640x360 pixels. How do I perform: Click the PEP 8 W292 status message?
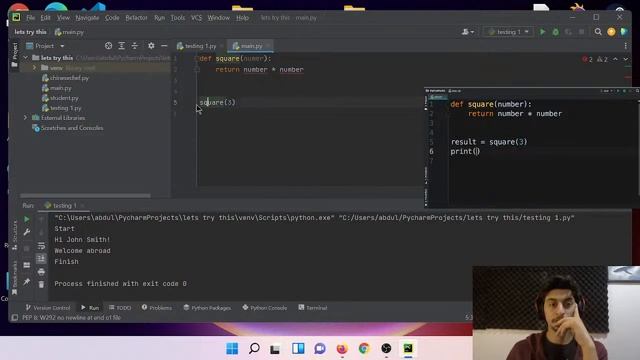point(71,318)
